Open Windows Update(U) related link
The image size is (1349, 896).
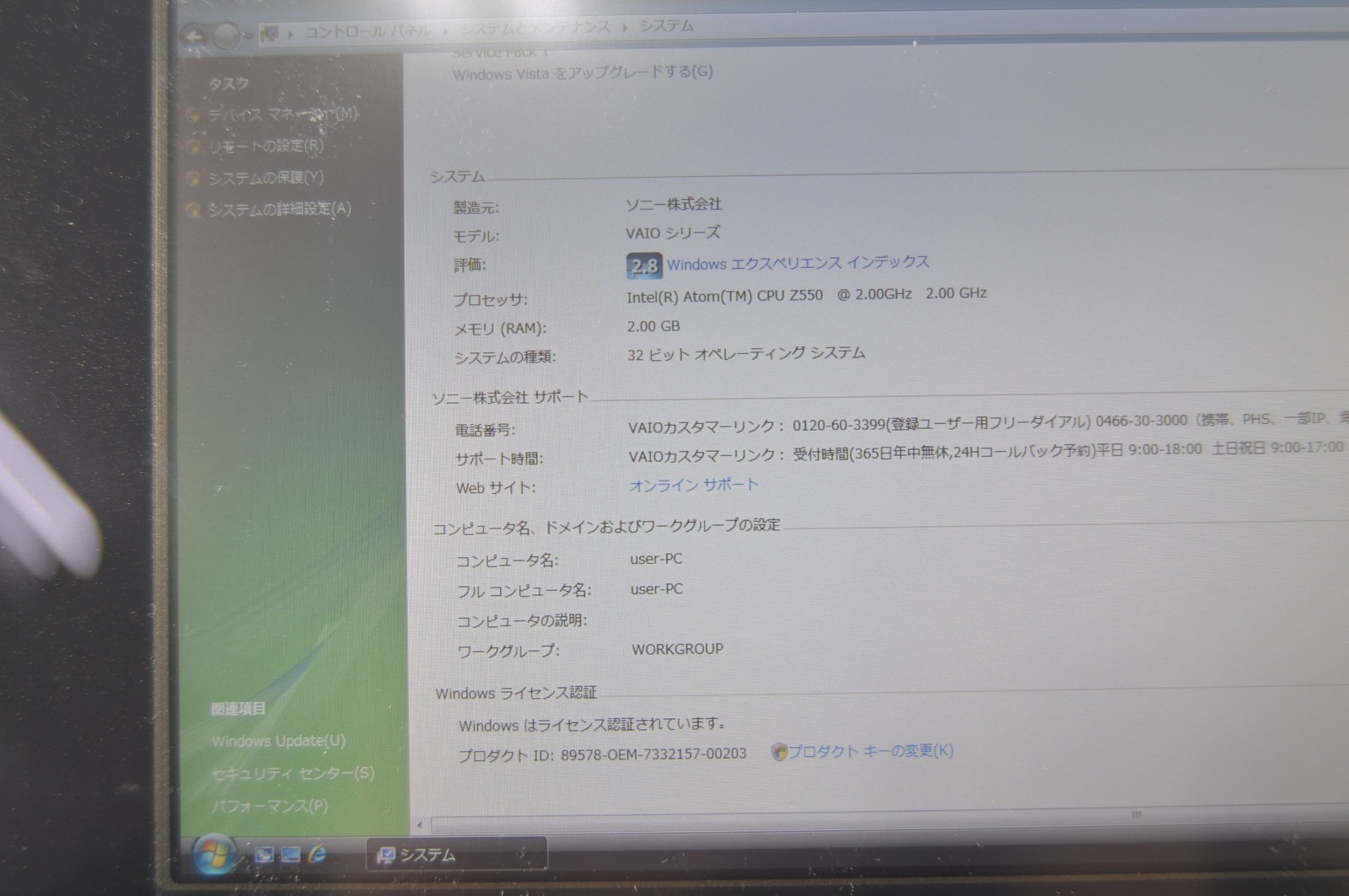279,741
